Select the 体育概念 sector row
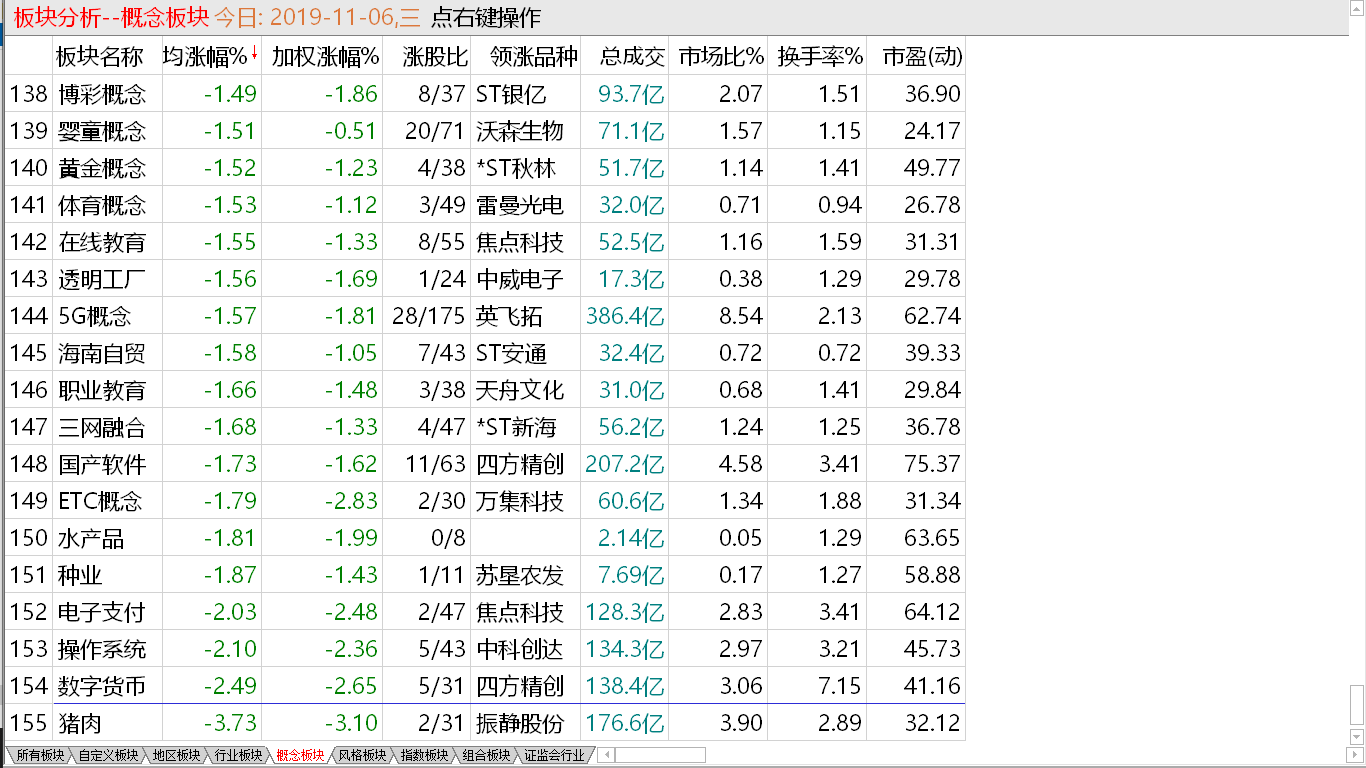The width and height of the screenshot is (1366, 768). (485, 205)
